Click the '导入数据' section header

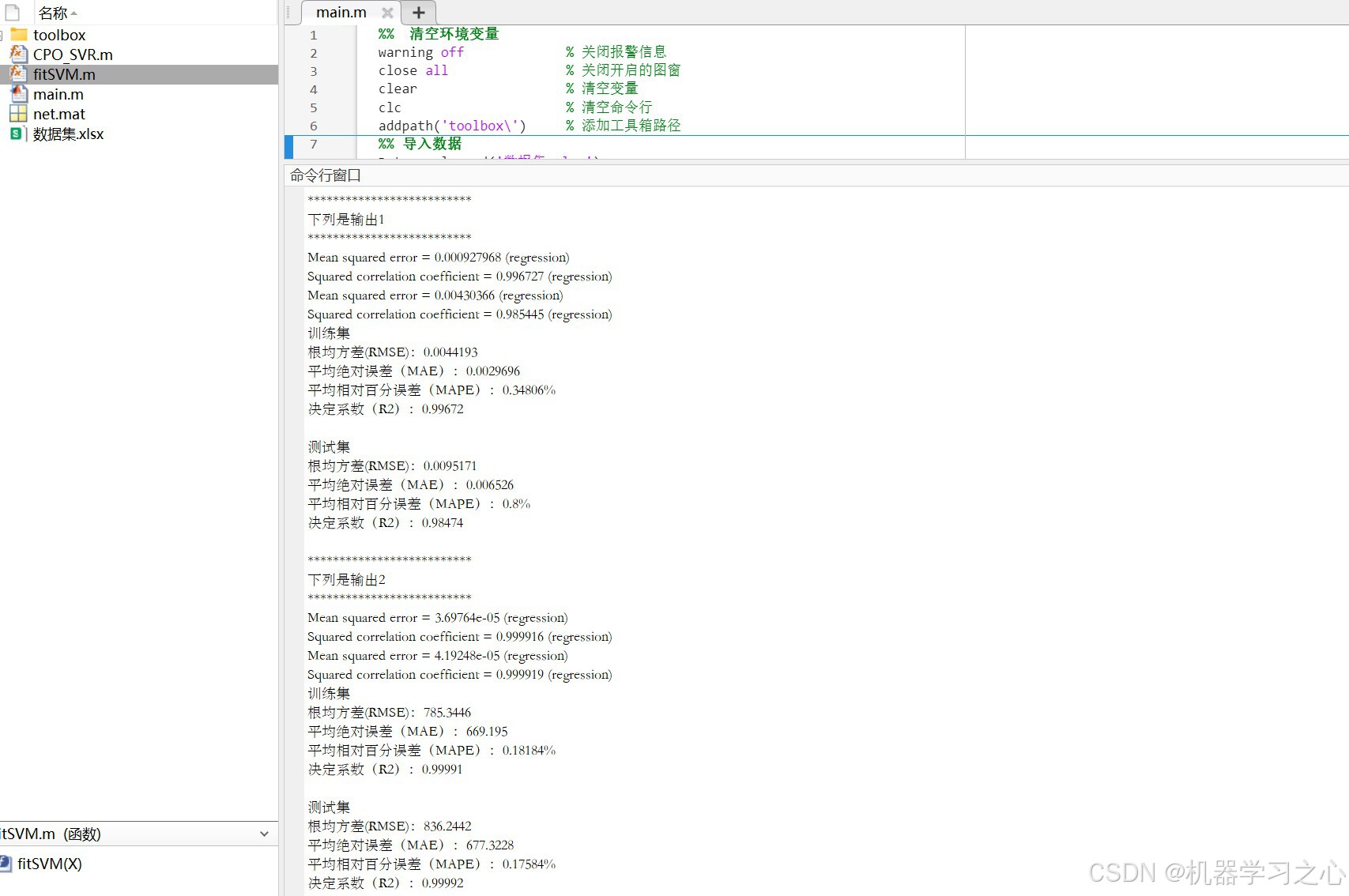420,144
